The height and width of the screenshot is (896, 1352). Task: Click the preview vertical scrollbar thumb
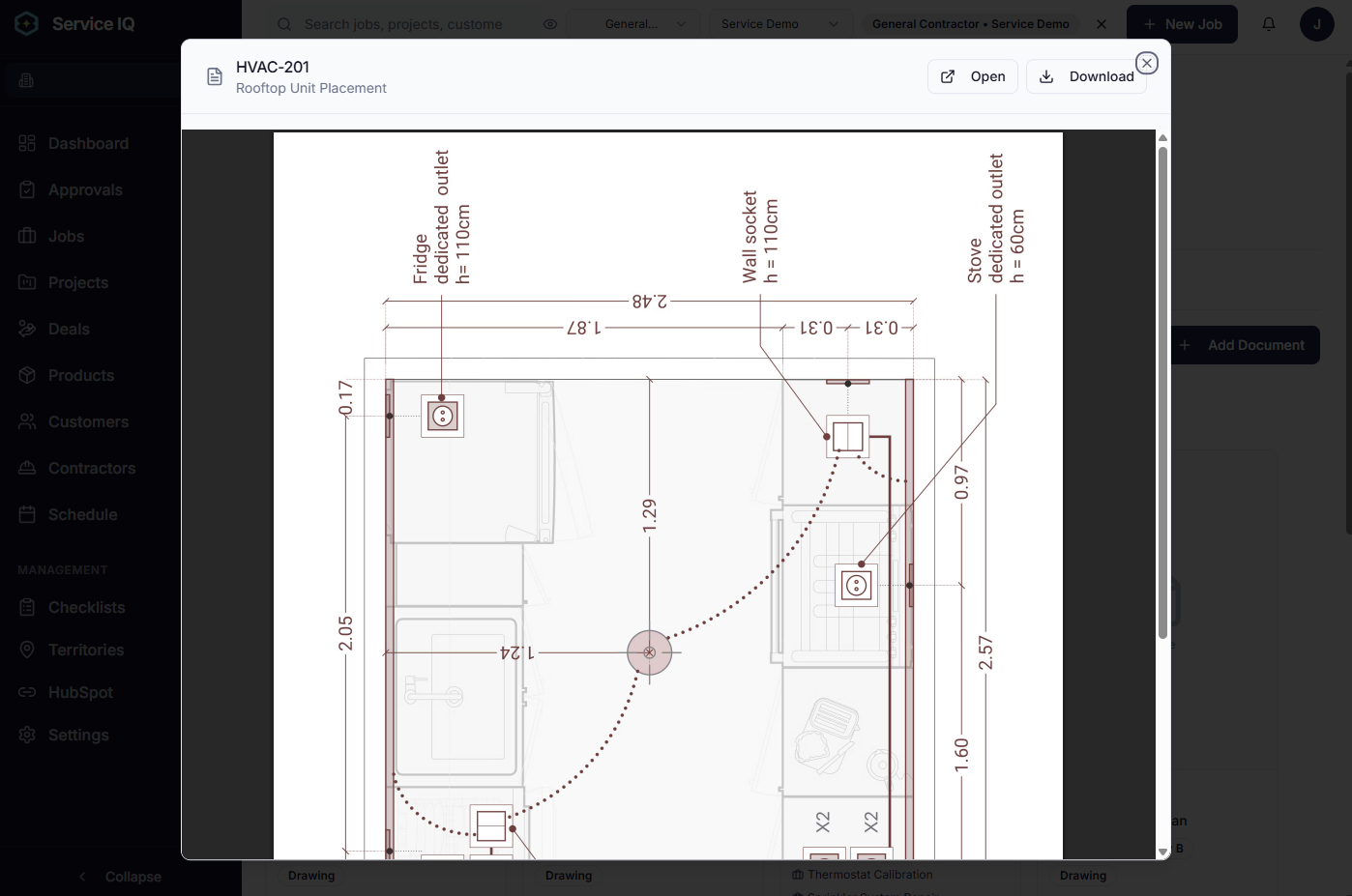click(x=1162, y=392)
